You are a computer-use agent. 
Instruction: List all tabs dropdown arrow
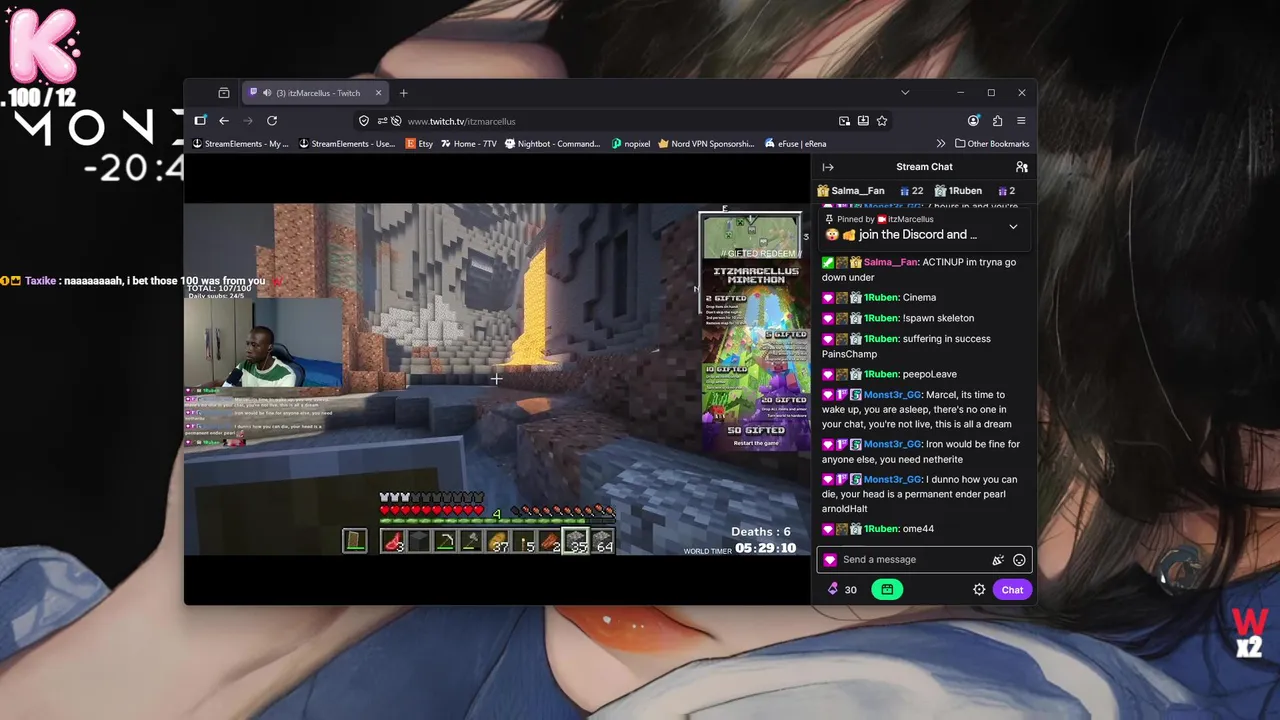point(905,93)
